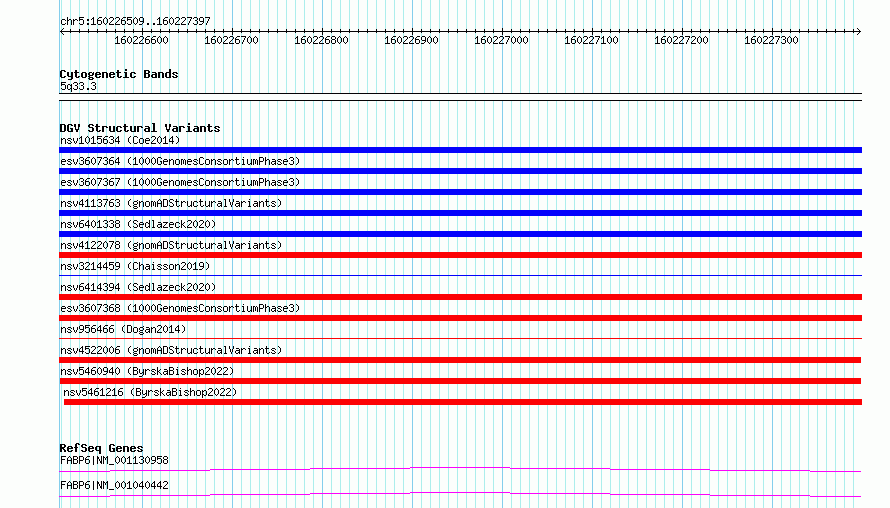Click blue bar of nsv6401338
Image resolution: width=890 pixels, height=508 pixels.
pos(460,234)
